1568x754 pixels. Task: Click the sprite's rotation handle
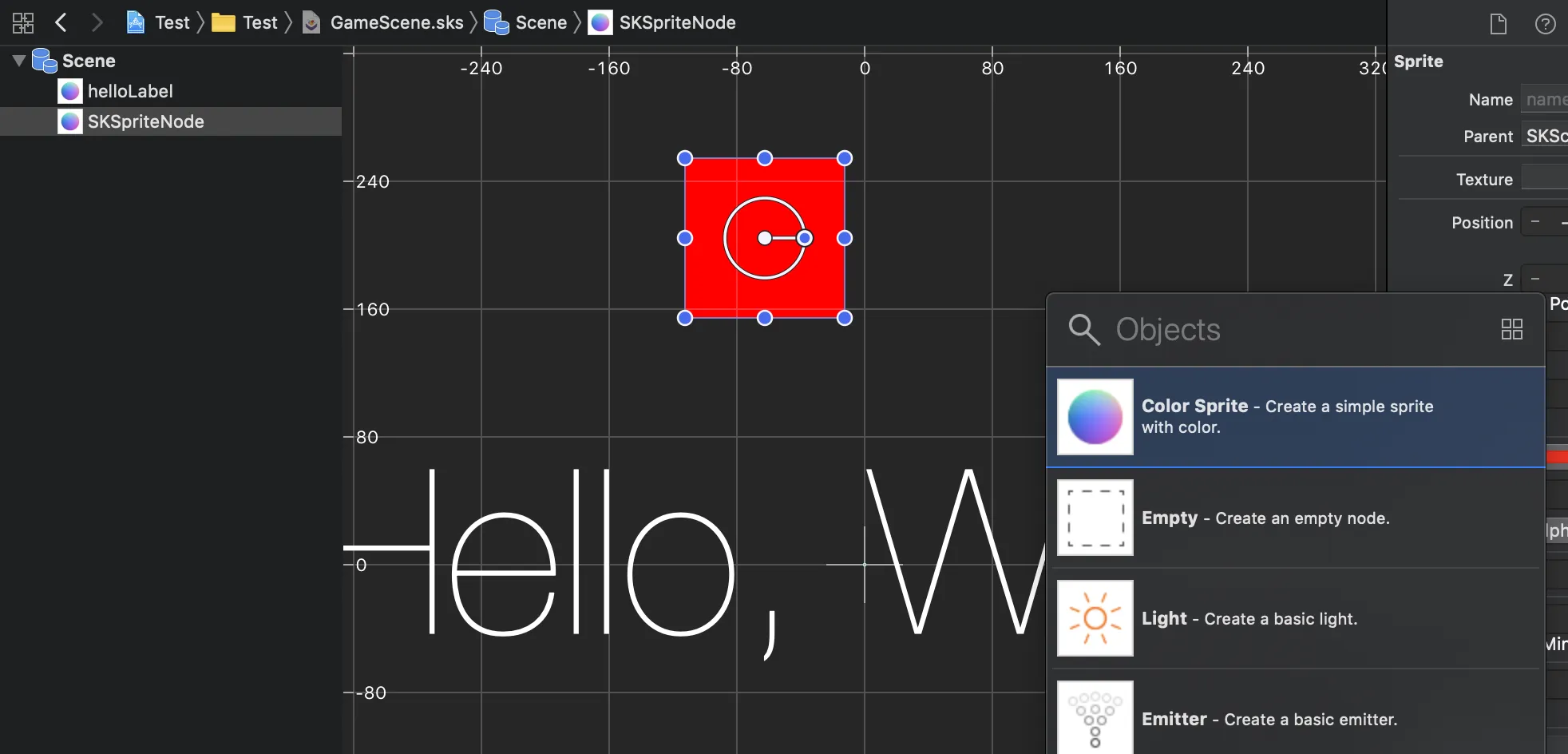tap(805, 238)
